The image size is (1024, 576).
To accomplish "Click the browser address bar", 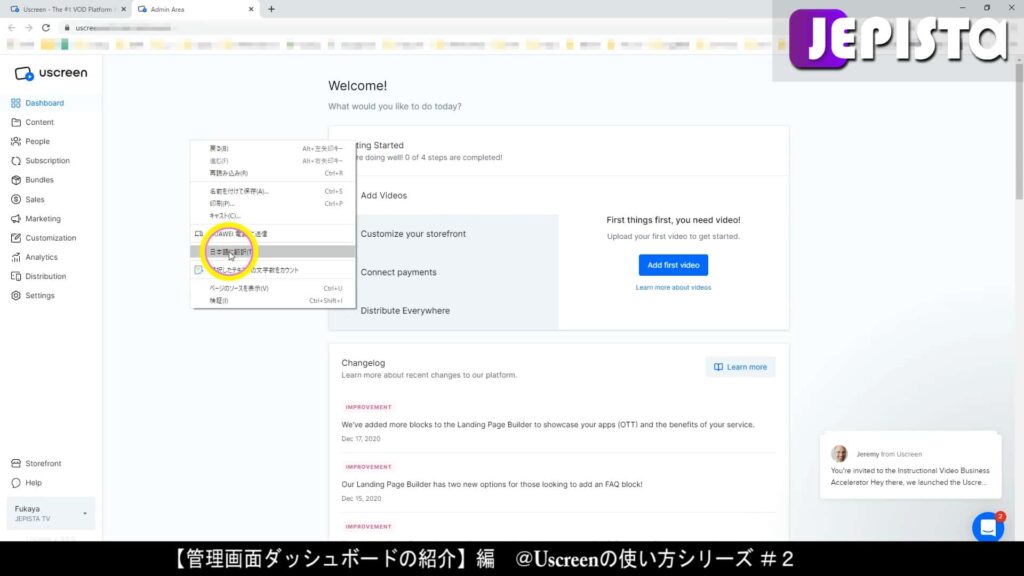I will coord(418,28).
